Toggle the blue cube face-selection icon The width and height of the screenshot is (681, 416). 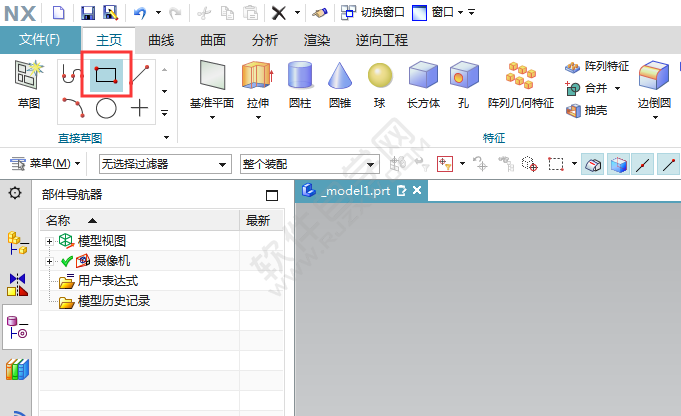pos(618,164)
